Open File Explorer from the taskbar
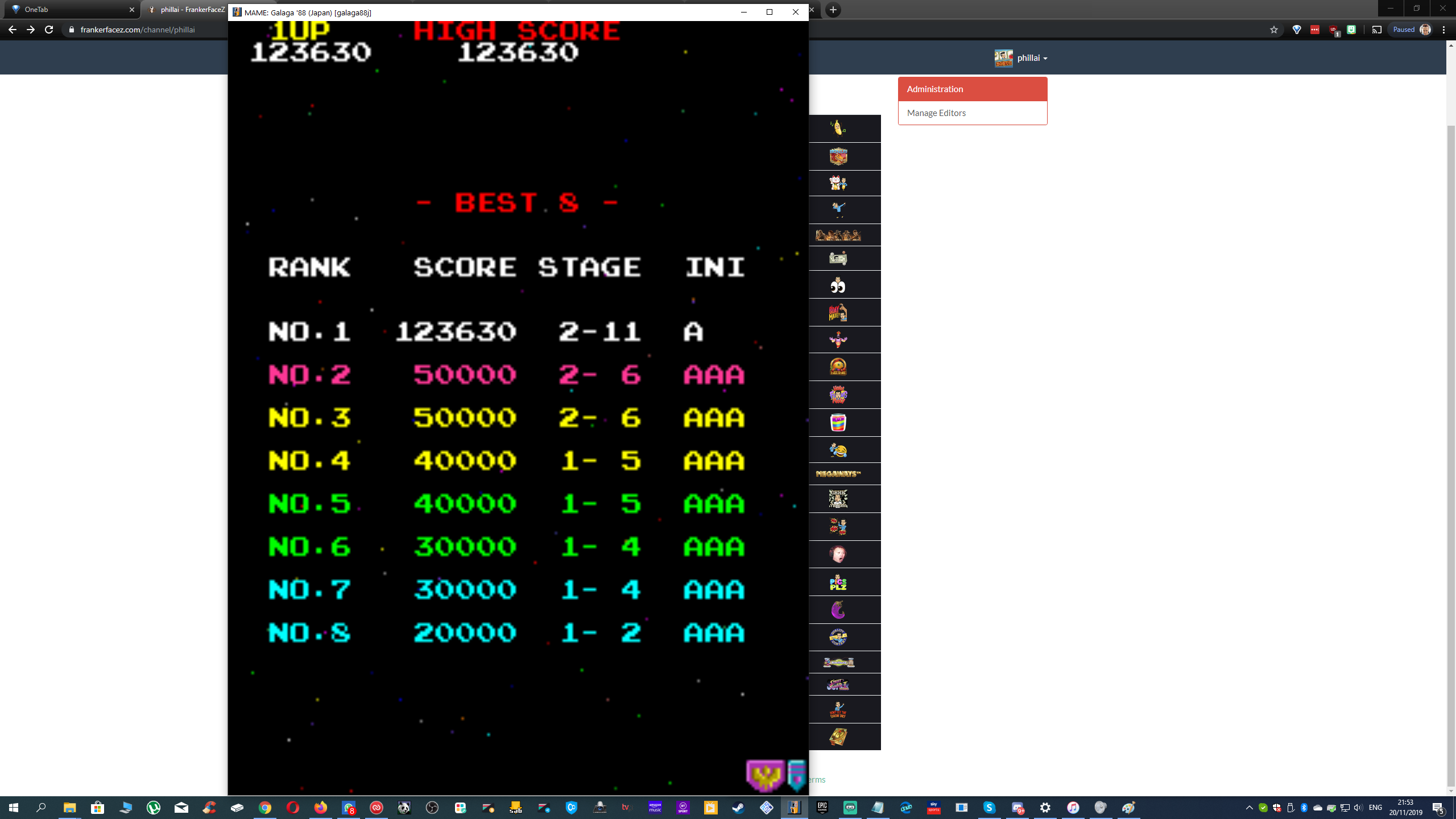The width and height of the screenshot is (1456, 819). tap(69, 808)
